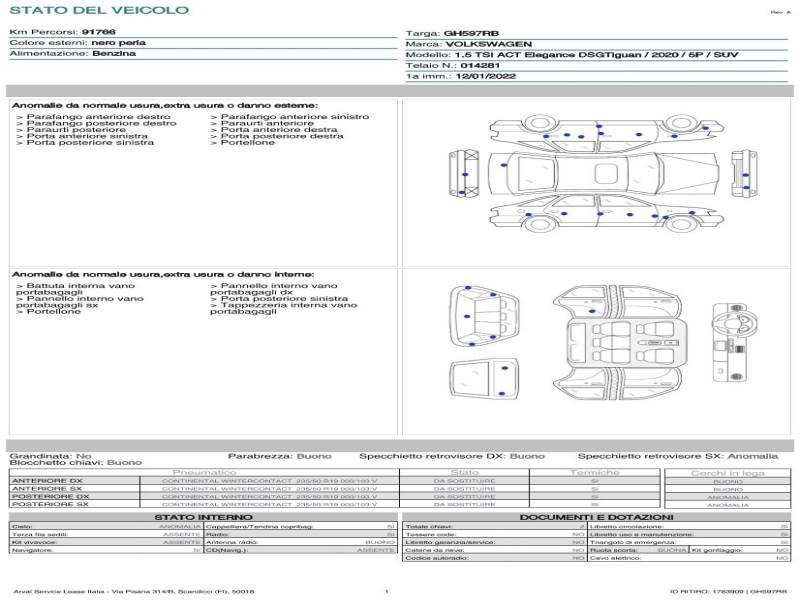
Task: Click the fuel type value "Benzina"
Action: pyautogui.click(x=114, y=54)
